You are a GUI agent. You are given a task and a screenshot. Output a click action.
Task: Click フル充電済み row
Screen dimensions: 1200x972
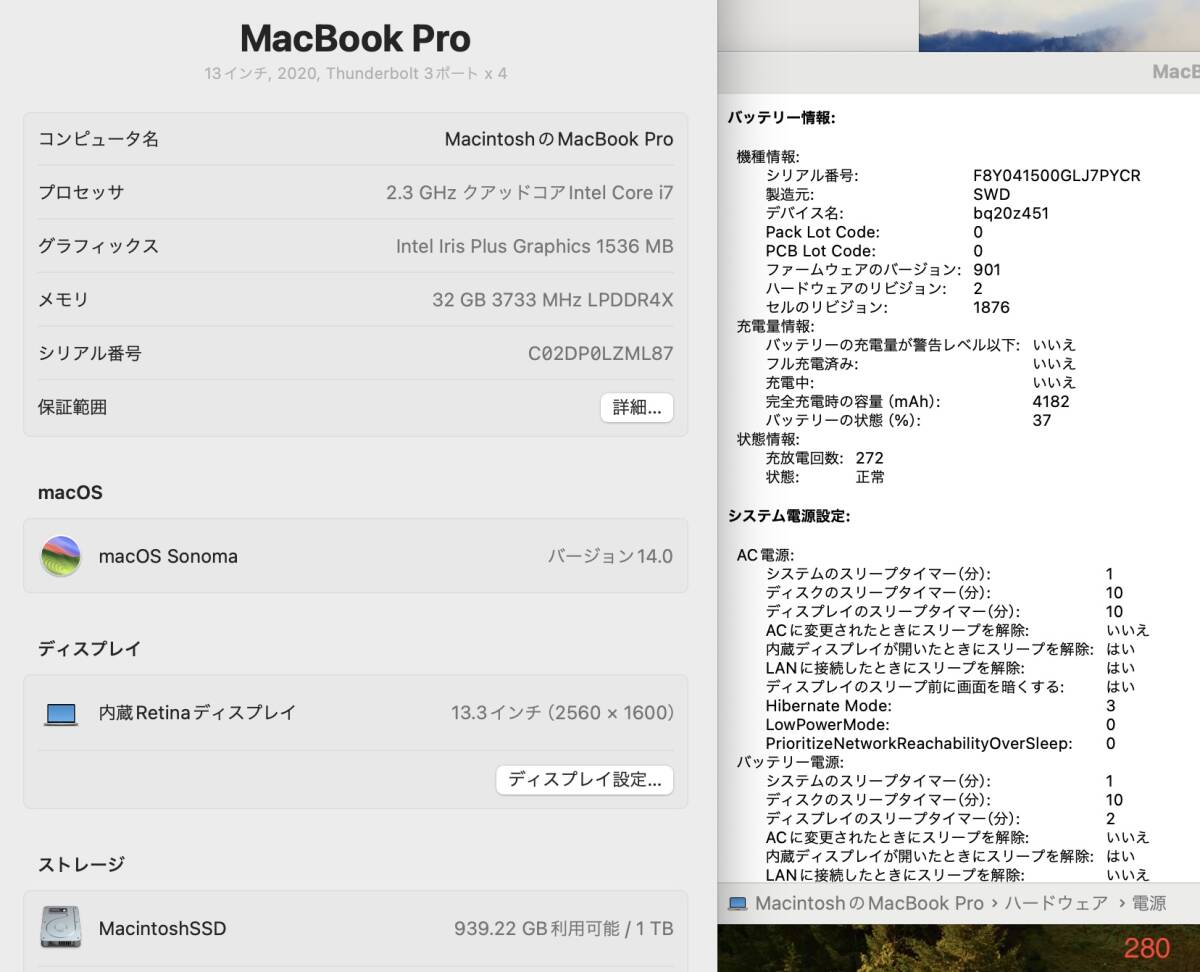(921, 364)
